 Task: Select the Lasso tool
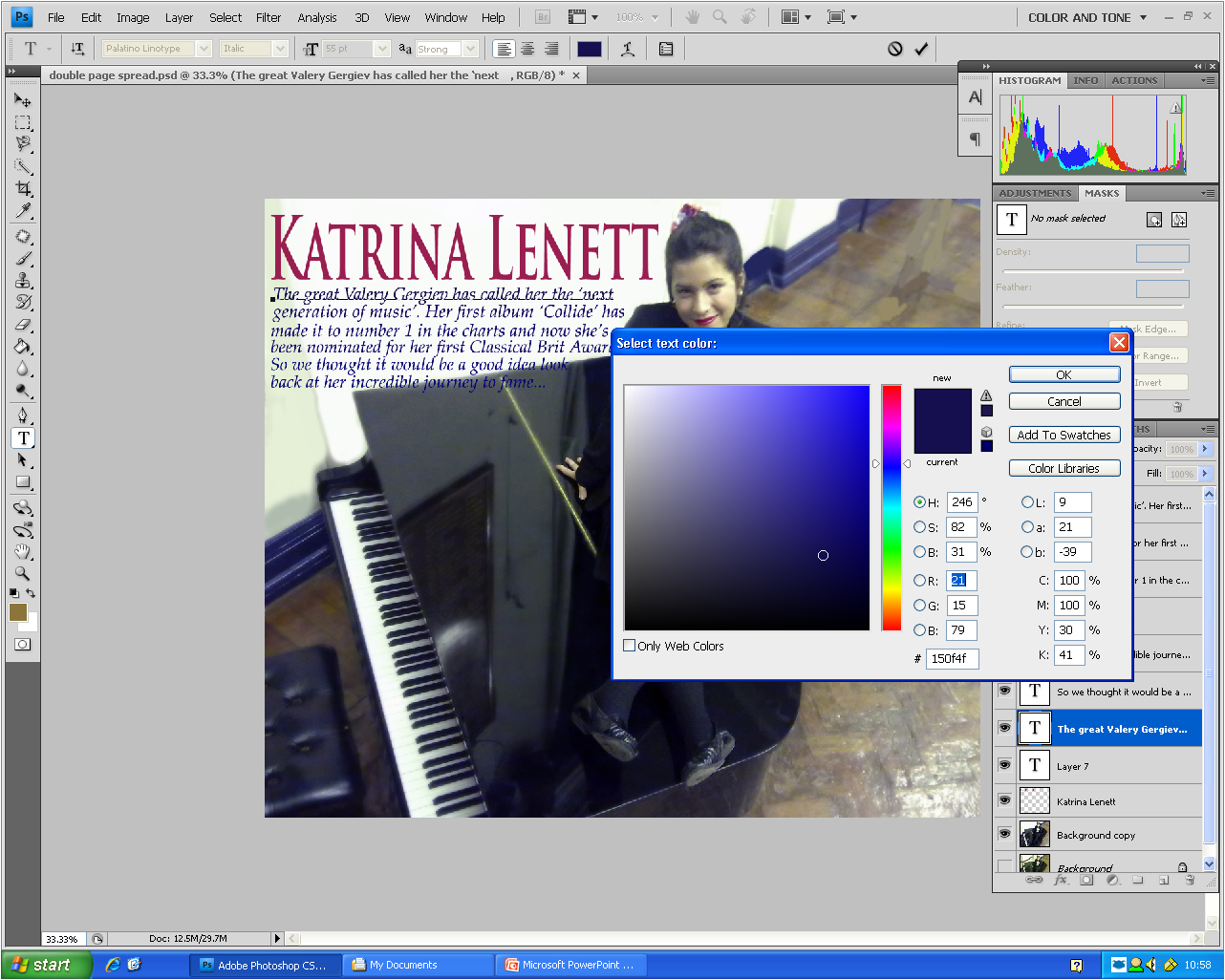(23, 144)
